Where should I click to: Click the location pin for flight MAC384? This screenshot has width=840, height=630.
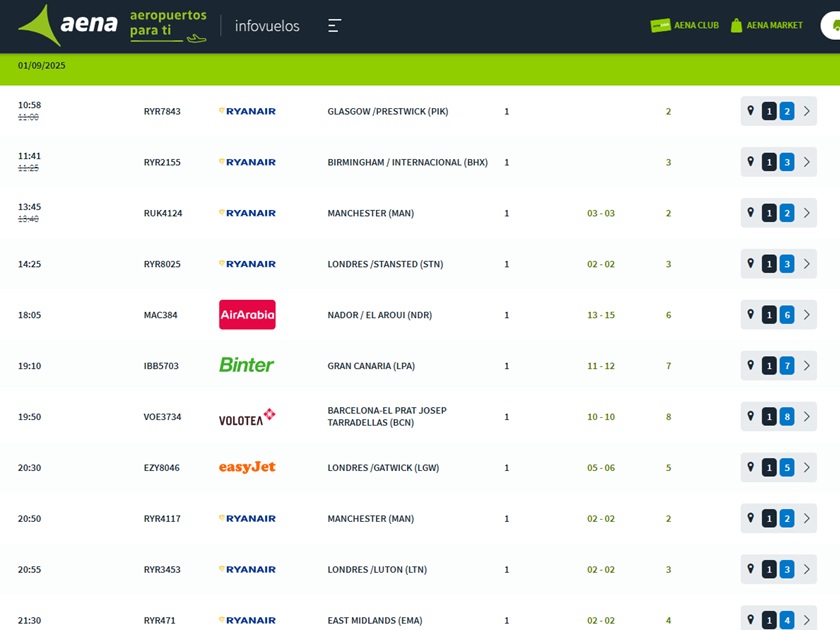click(750, 315)
